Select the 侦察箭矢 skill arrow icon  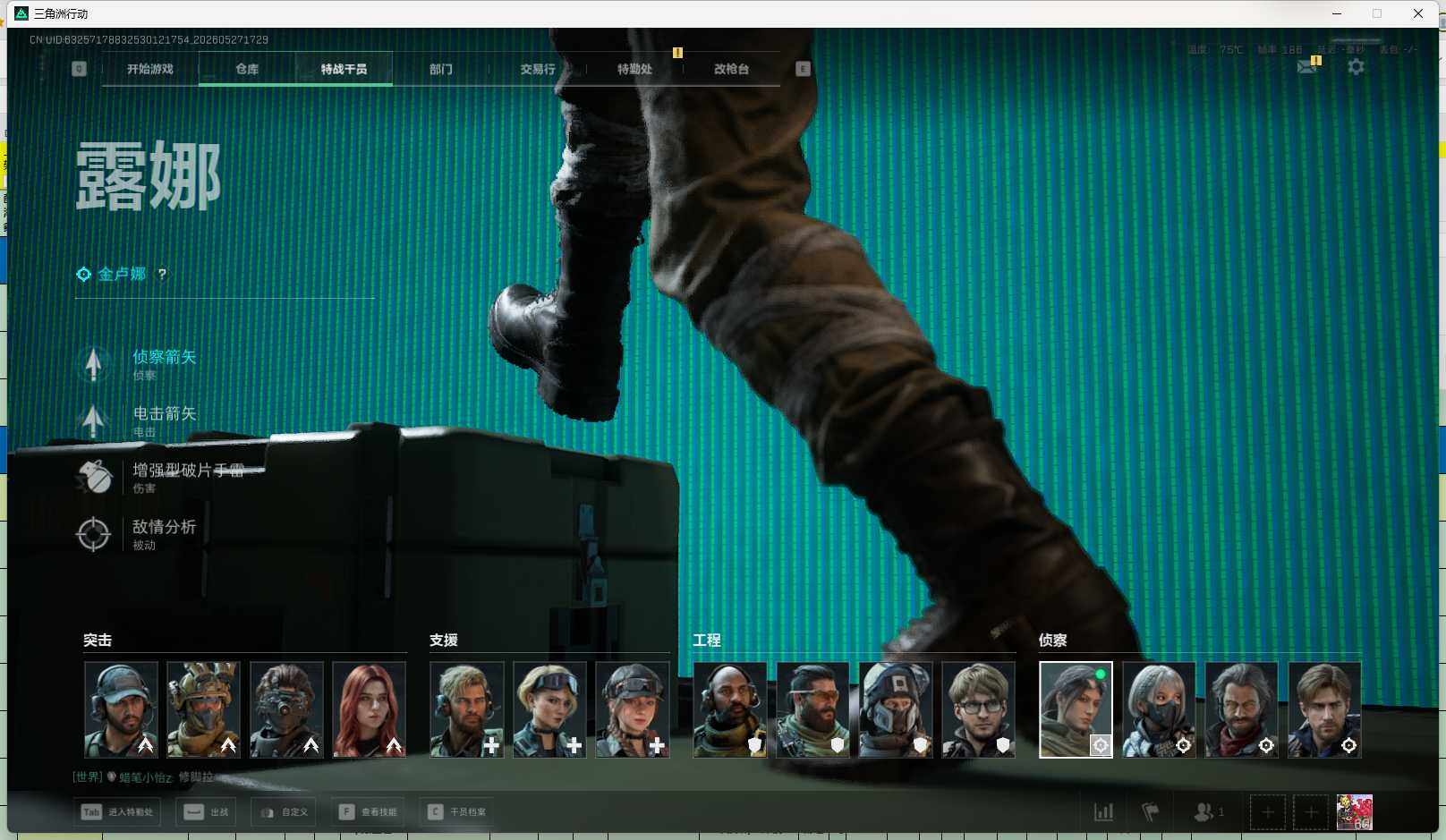[93, 364]
